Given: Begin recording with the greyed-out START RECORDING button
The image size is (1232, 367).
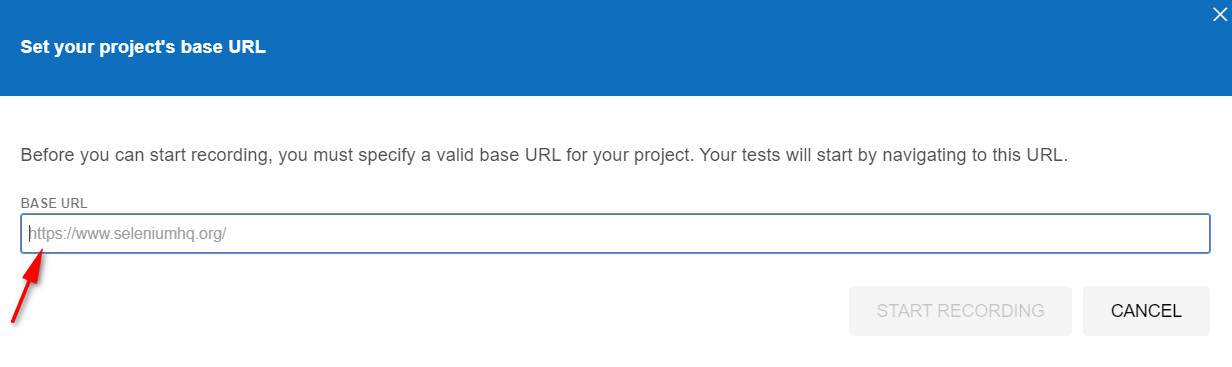Looking at the screenshot, I should click(960, 311).
